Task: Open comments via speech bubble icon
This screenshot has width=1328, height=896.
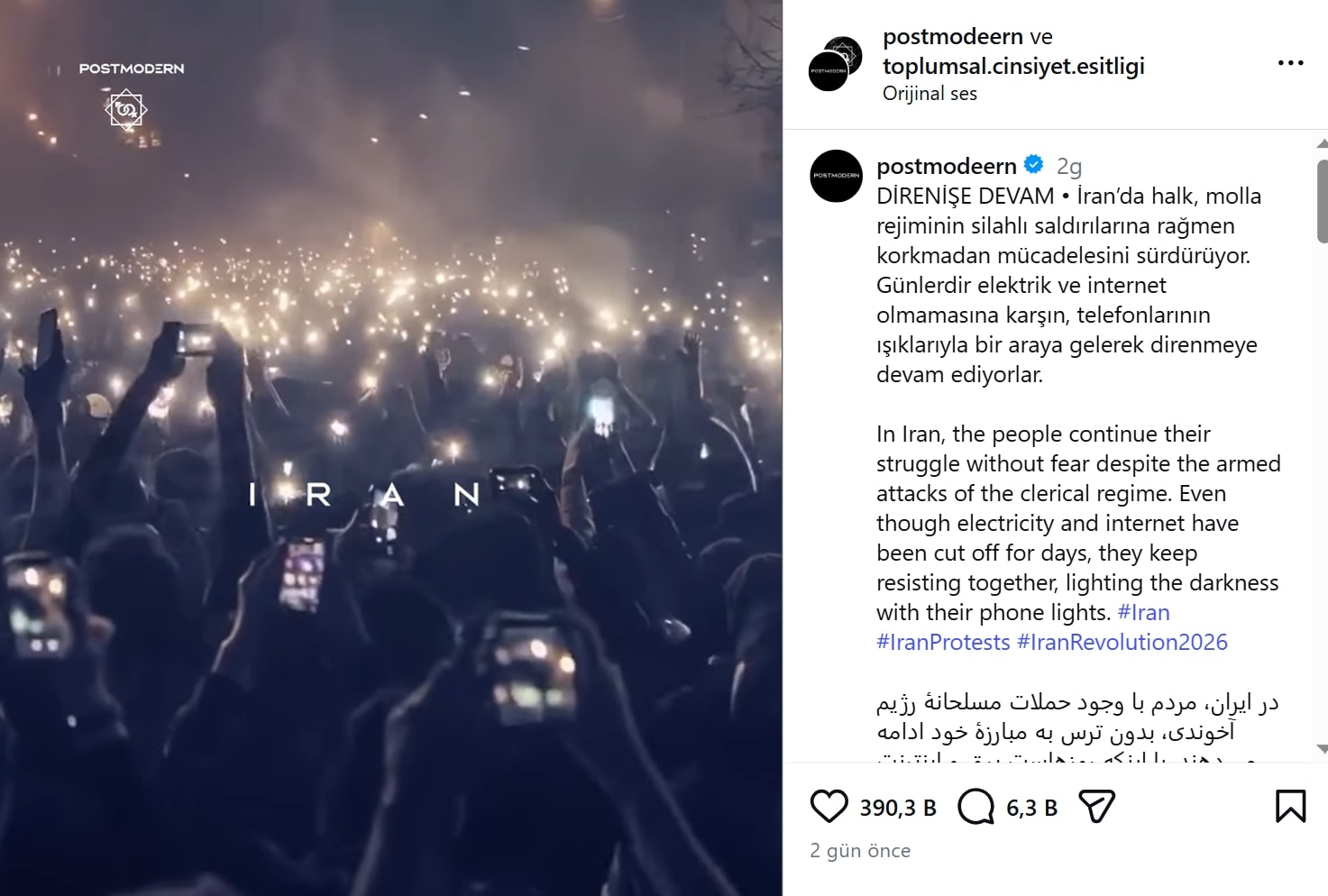Action: coord(975,807)
